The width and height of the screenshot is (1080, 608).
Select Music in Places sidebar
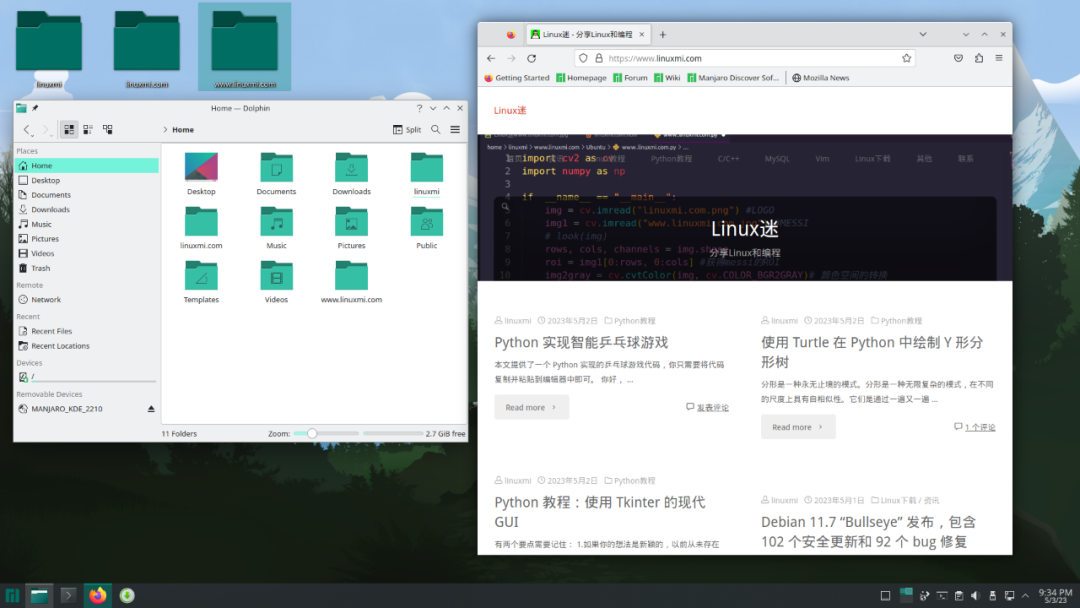point(87,224)
